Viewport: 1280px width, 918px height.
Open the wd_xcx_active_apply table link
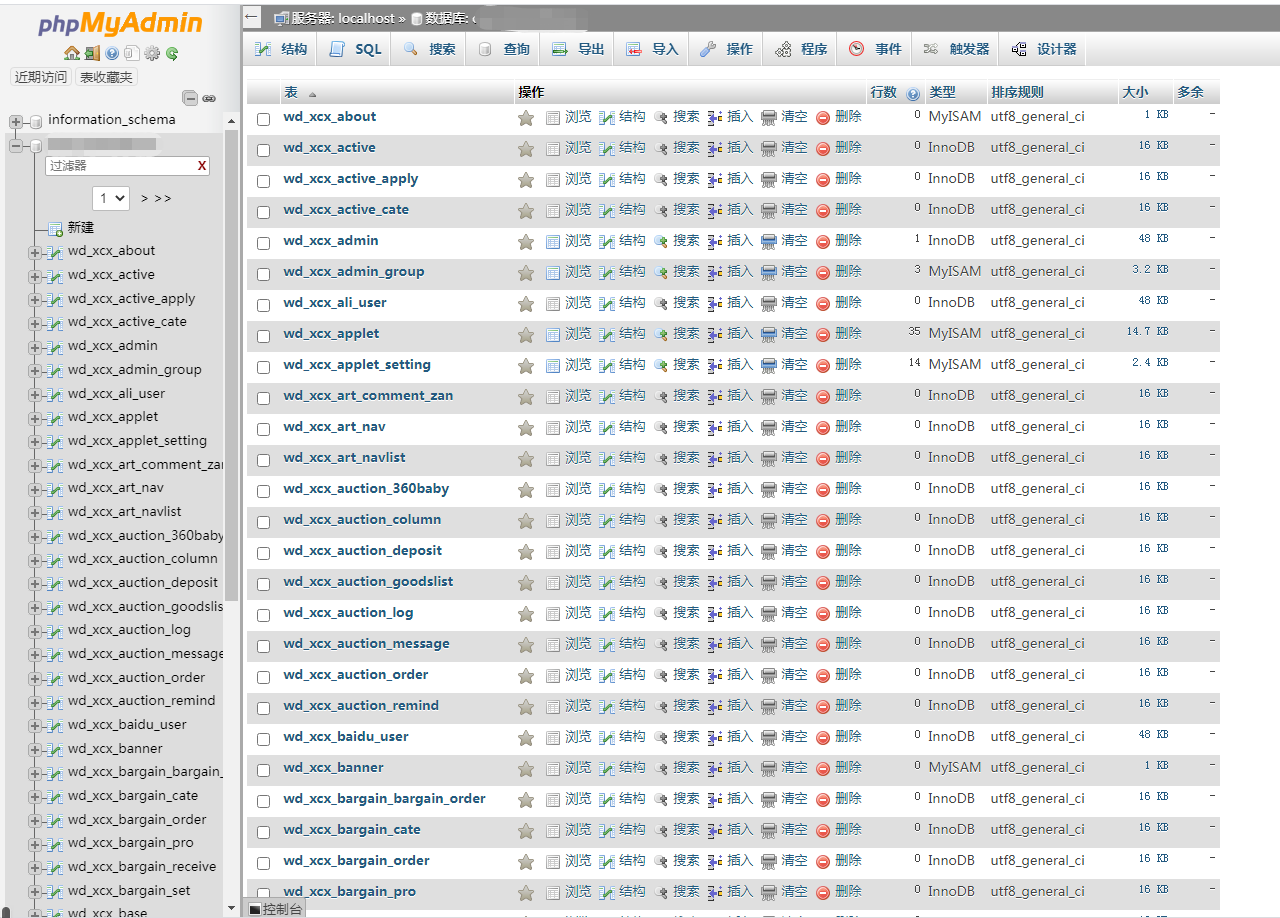(351, 179)
